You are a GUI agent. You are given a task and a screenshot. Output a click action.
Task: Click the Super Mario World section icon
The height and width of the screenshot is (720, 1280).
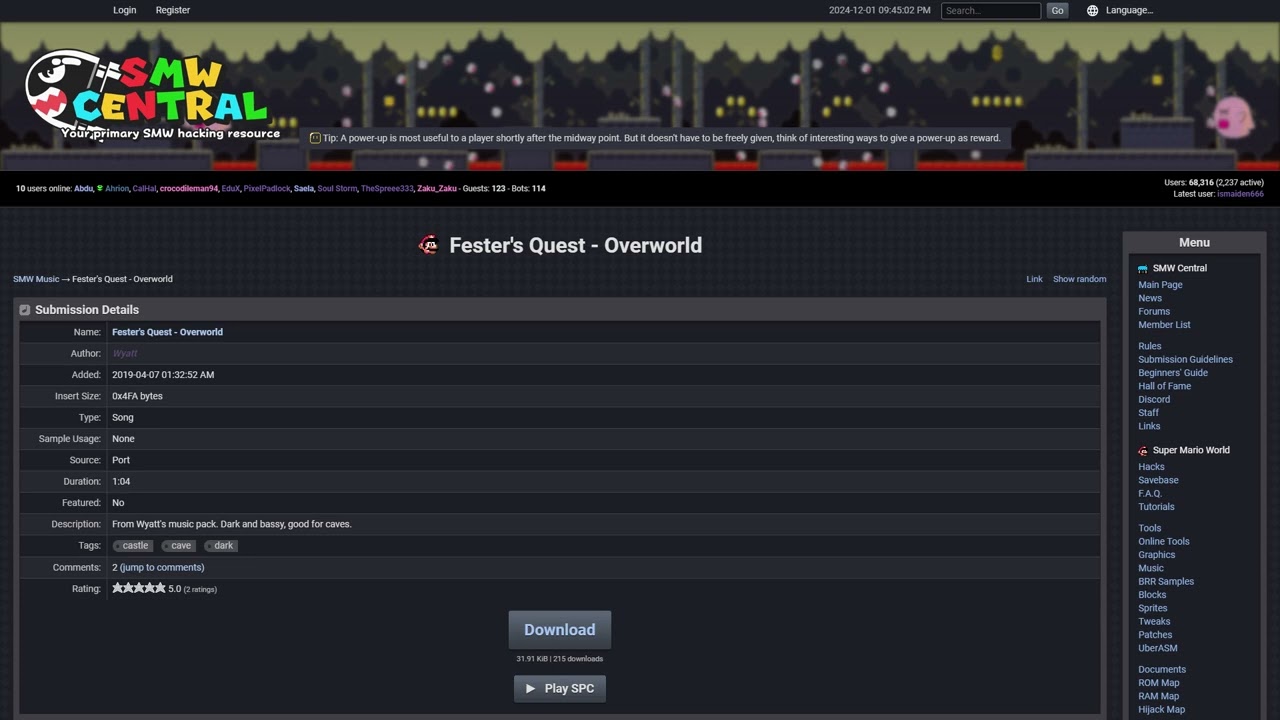click(1143, 450)
